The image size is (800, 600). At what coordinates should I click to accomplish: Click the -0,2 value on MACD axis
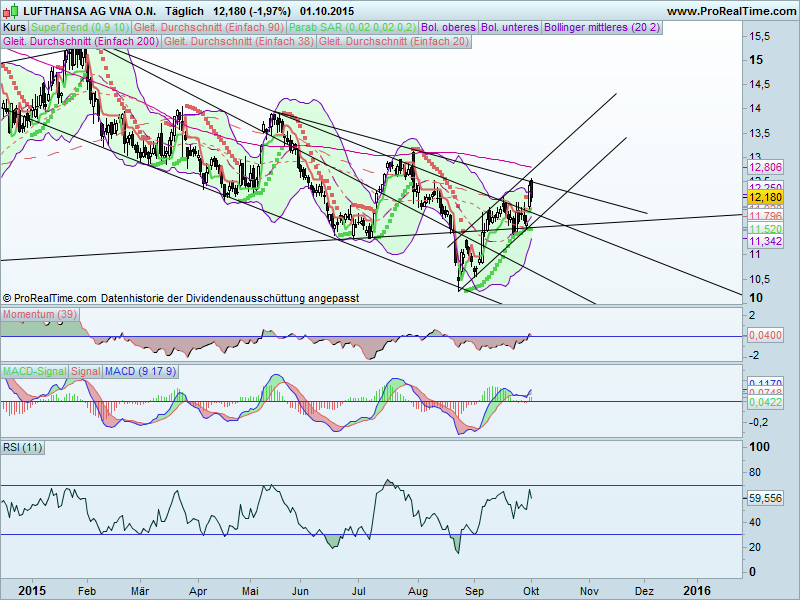coord(758,422)
